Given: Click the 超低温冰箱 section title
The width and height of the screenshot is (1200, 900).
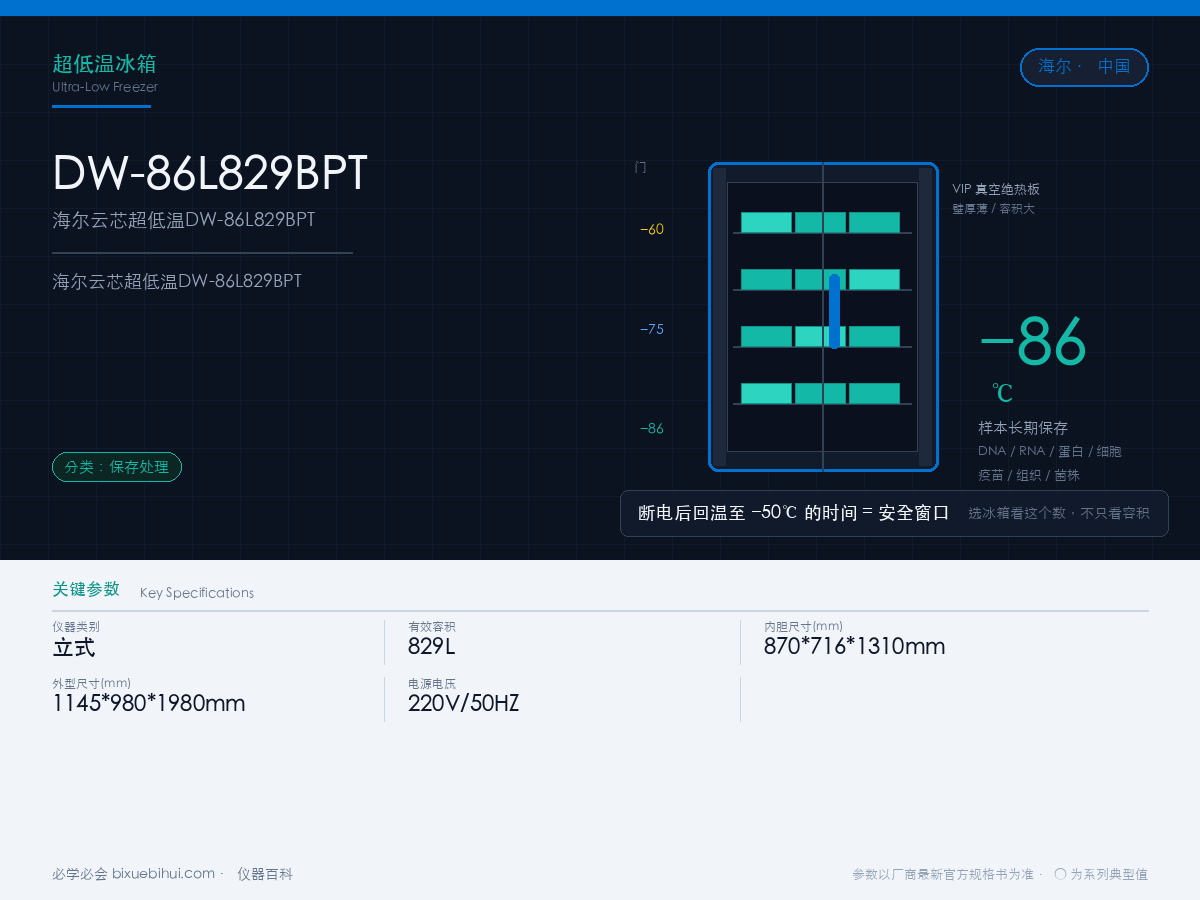Looking at the screenshot, I should coord(104,64).
